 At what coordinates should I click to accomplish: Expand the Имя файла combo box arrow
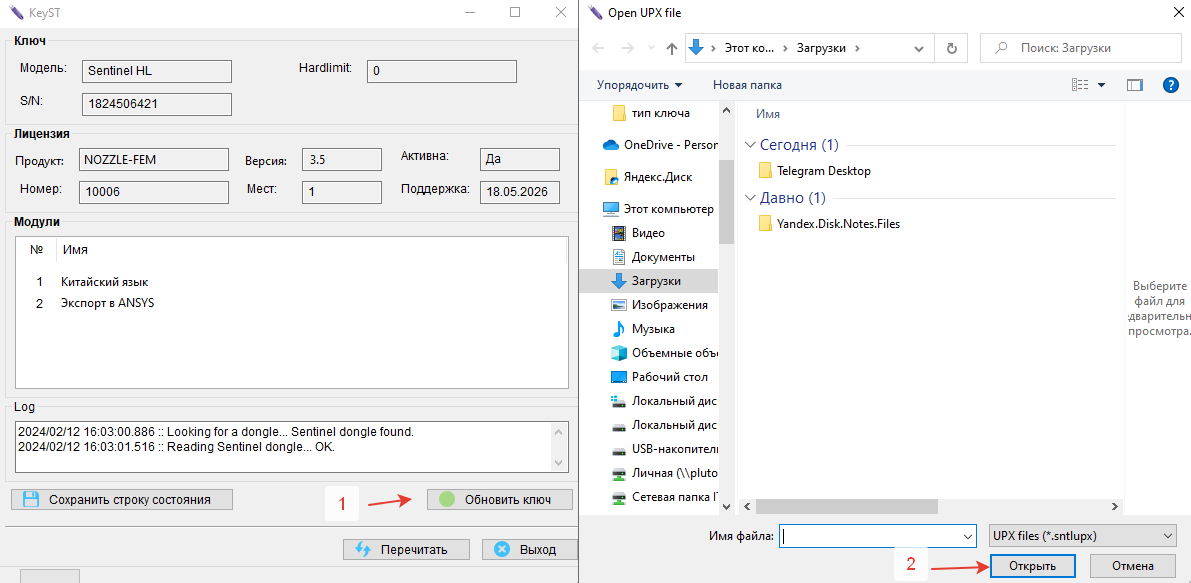point(968,536)
